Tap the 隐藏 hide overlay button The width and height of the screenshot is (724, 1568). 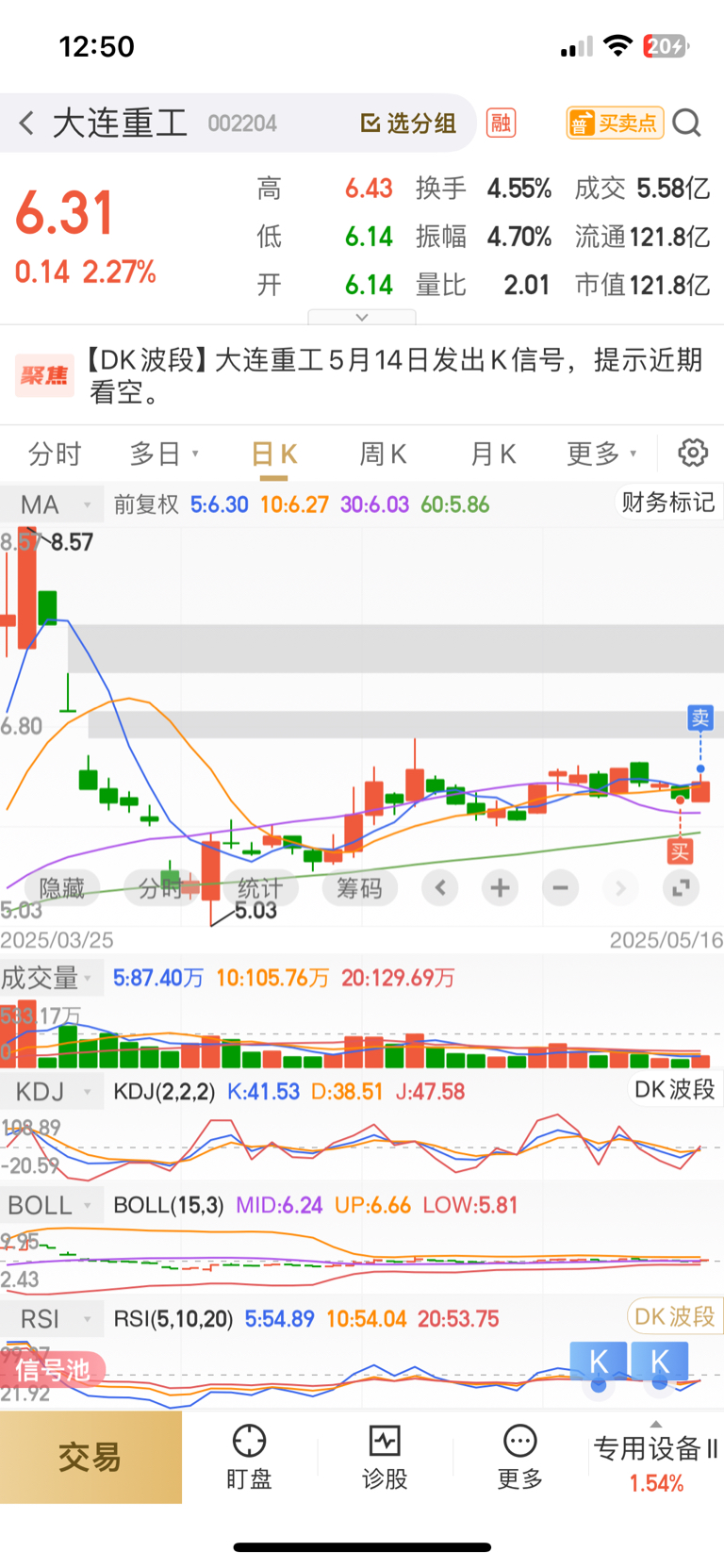[x=61, y=888]
